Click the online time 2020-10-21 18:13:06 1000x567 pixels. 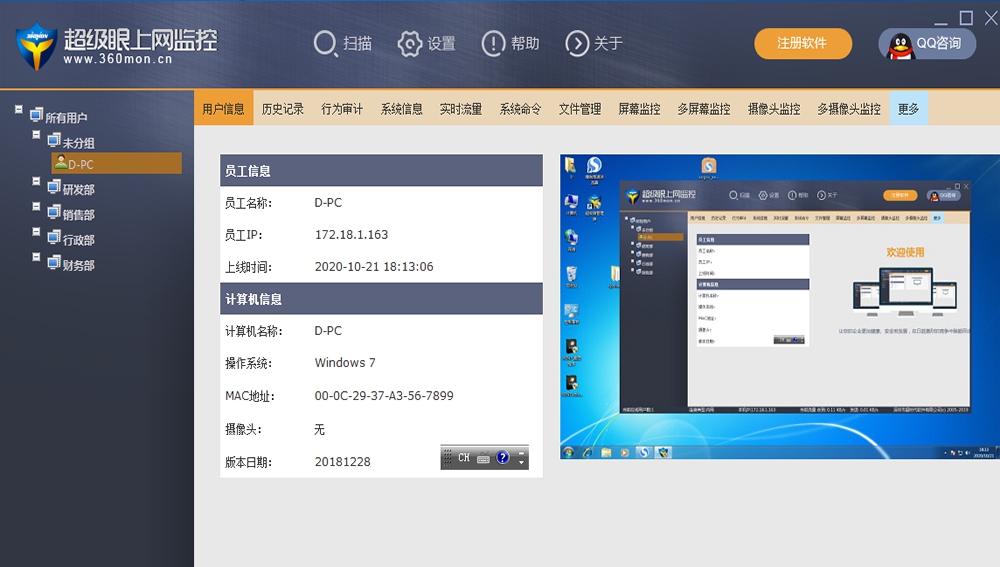click(374, 267)
